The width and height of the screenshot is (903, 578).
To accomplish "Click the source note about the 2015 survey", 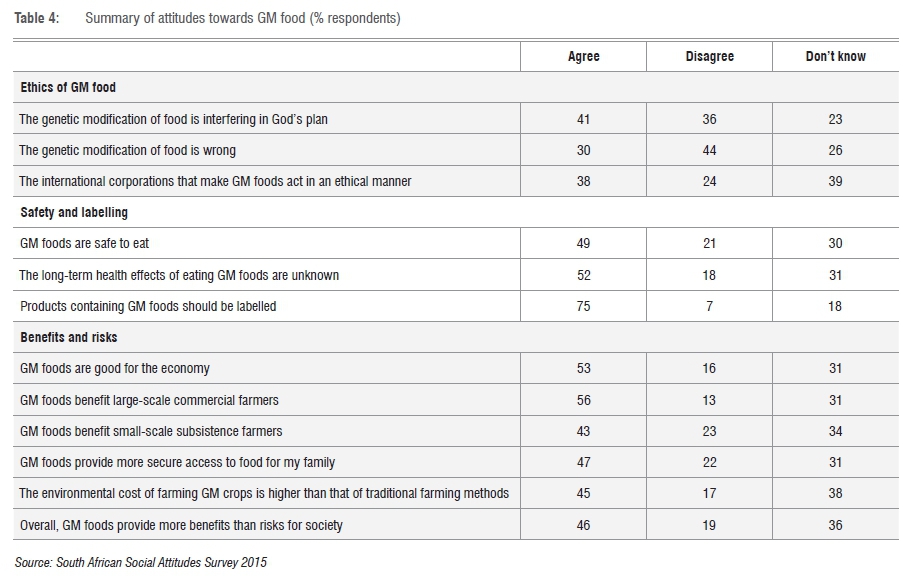I will [x=141, y=562].
